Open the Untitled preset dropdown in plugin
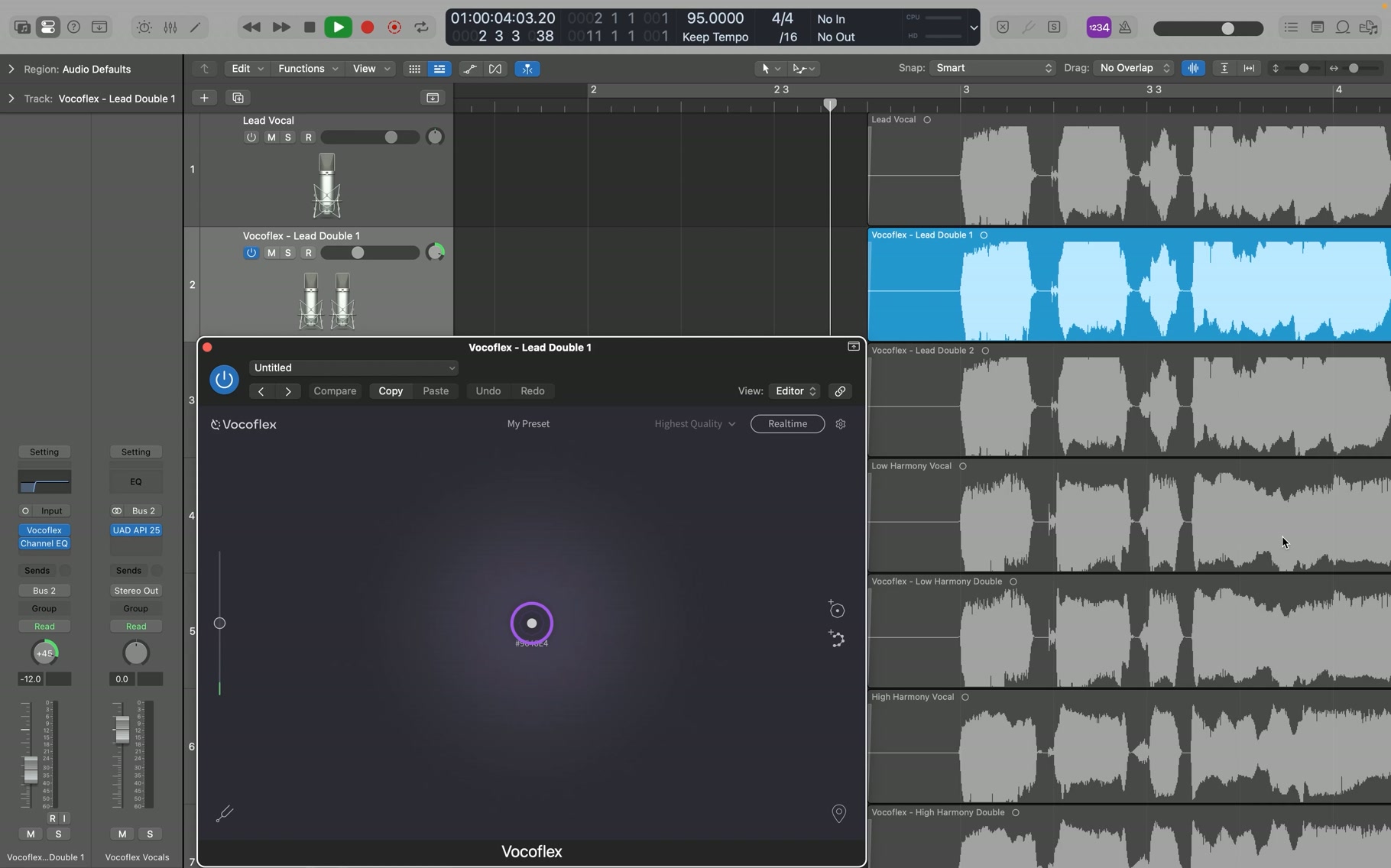This screenshot has height=868, width=1391. click(x=354, y=368)
